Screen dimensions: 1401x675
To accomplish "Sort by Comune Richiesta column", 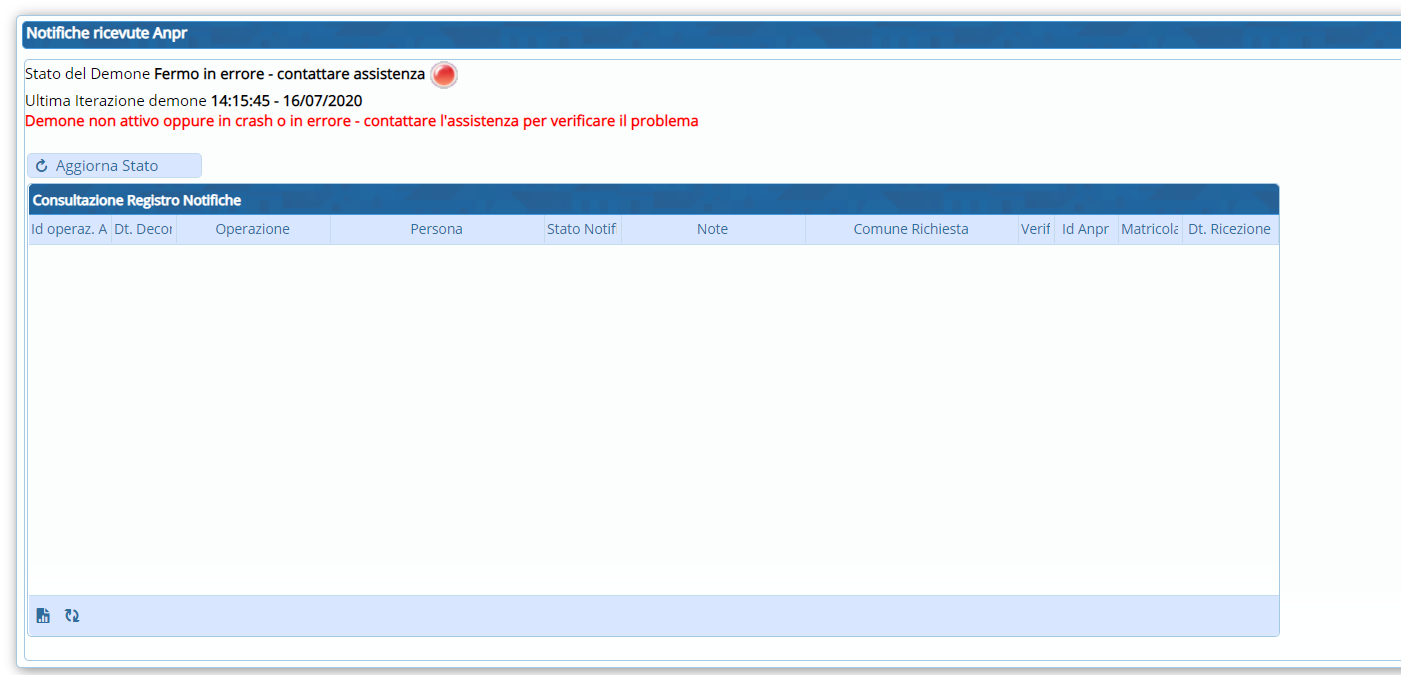I will click(910, 229).
